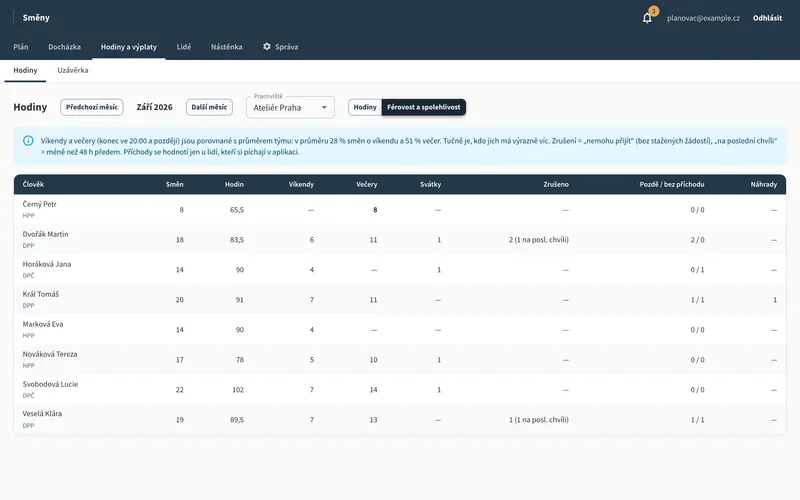Click the Ateliér Praha workplace field
This screenshot has height=500, width=800.
coord(290,107)
